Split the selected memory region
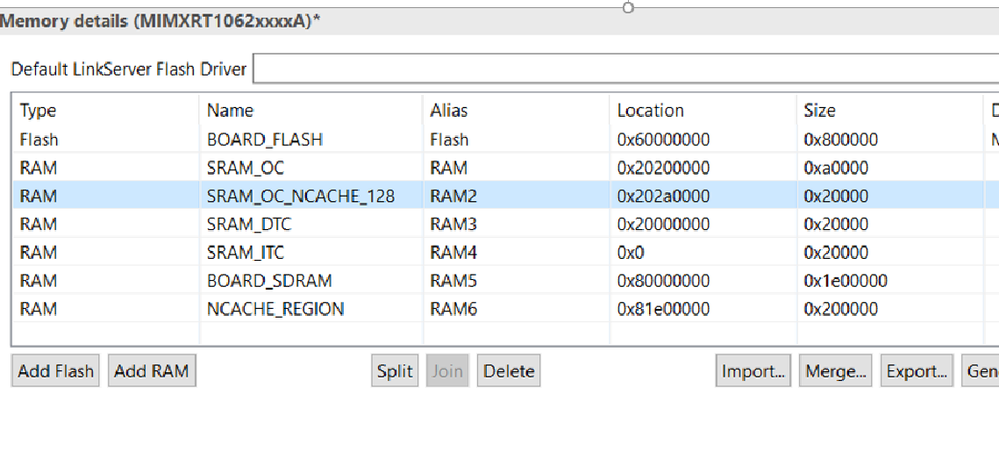This screenshot has height=474, width=999. click(395, 371)
